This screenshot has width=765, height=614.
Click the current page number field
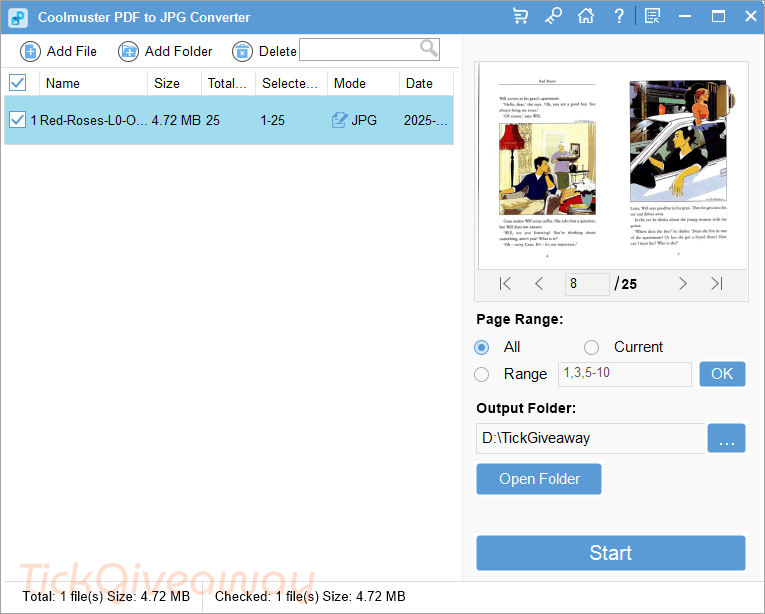point(587,284)
